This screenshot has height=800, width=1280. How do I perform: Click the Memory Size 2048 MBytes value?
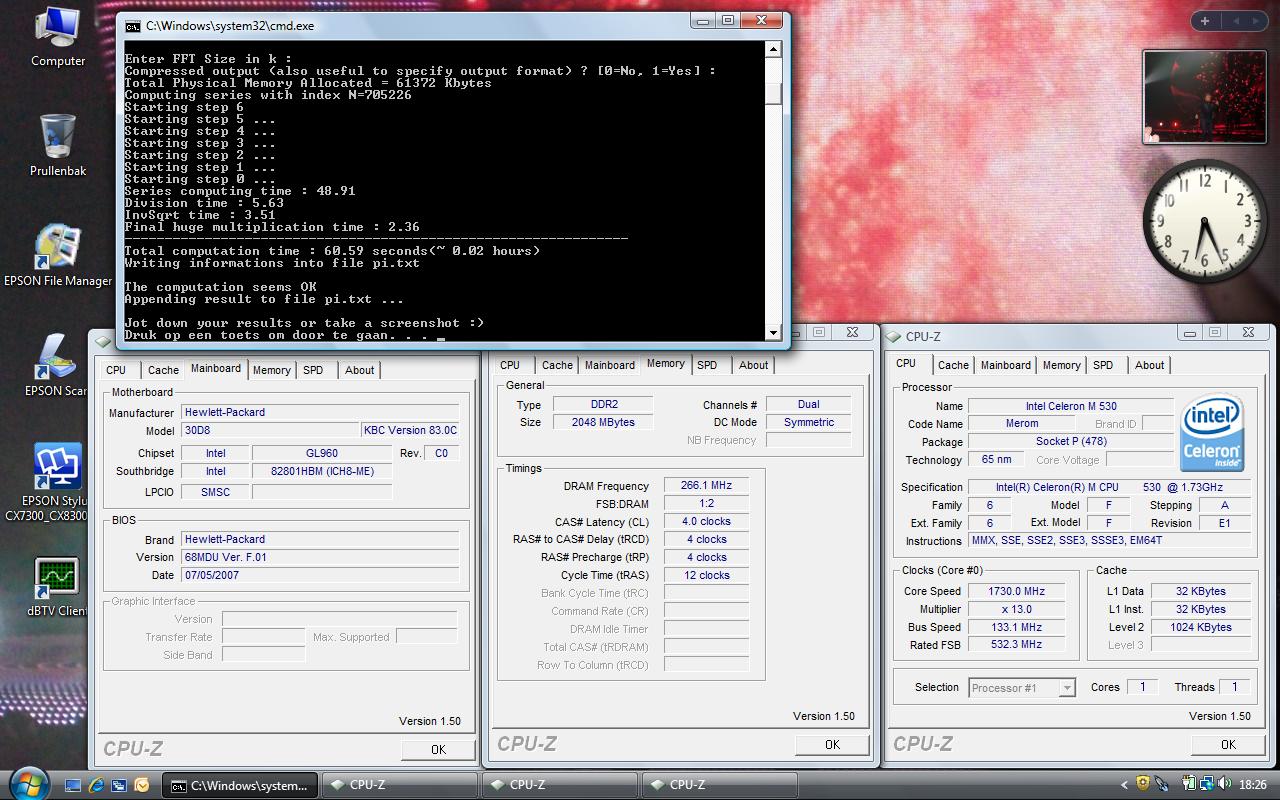[603, 422]
